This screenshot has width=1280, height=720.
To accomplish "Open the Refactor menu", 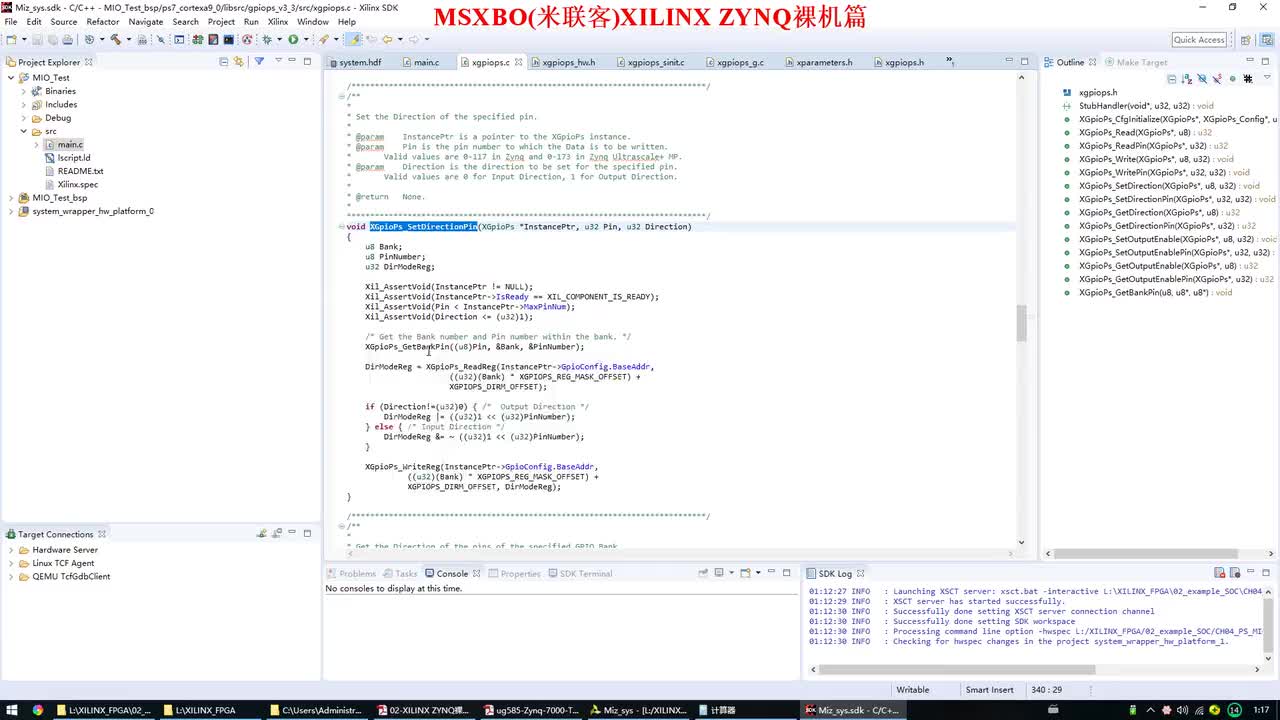I will click(103, 21).
